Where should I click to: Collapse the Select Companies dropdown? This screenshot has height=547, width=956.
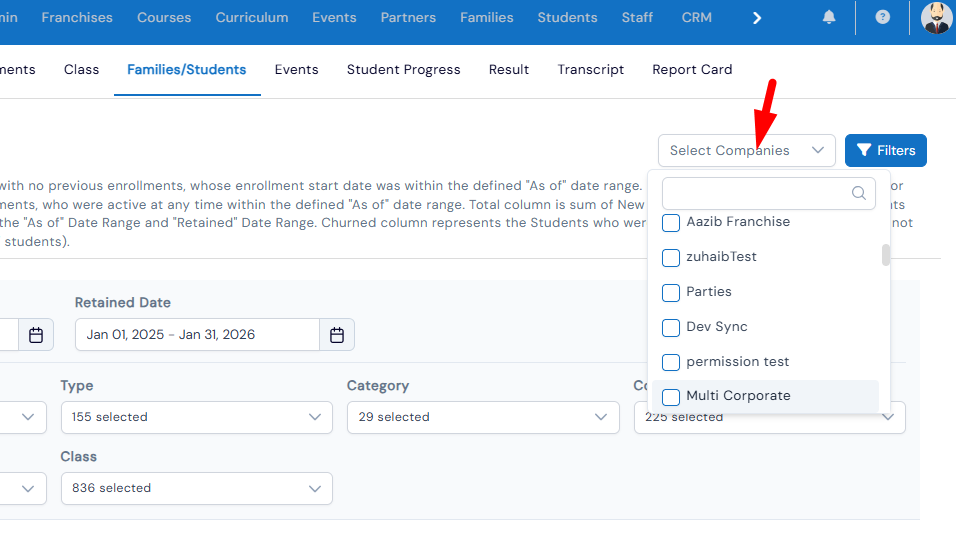pos(746,151)
